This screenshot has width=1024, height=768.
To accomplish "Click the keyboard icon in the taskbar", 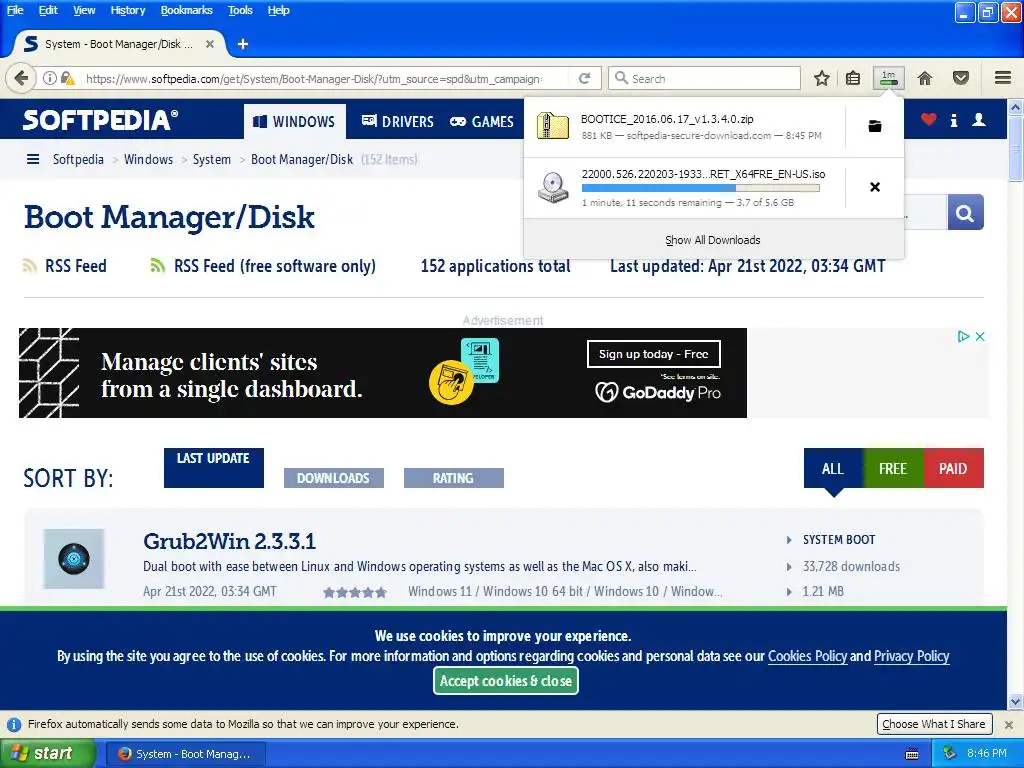I will 912,754.
